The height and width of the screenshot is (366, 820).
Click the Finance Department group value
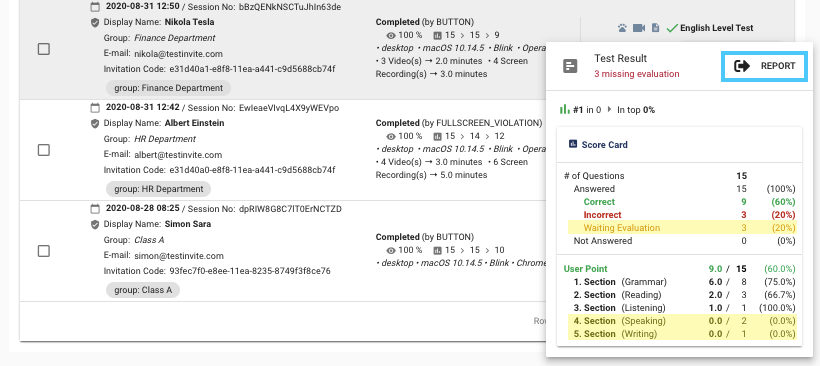pos(175,38)
